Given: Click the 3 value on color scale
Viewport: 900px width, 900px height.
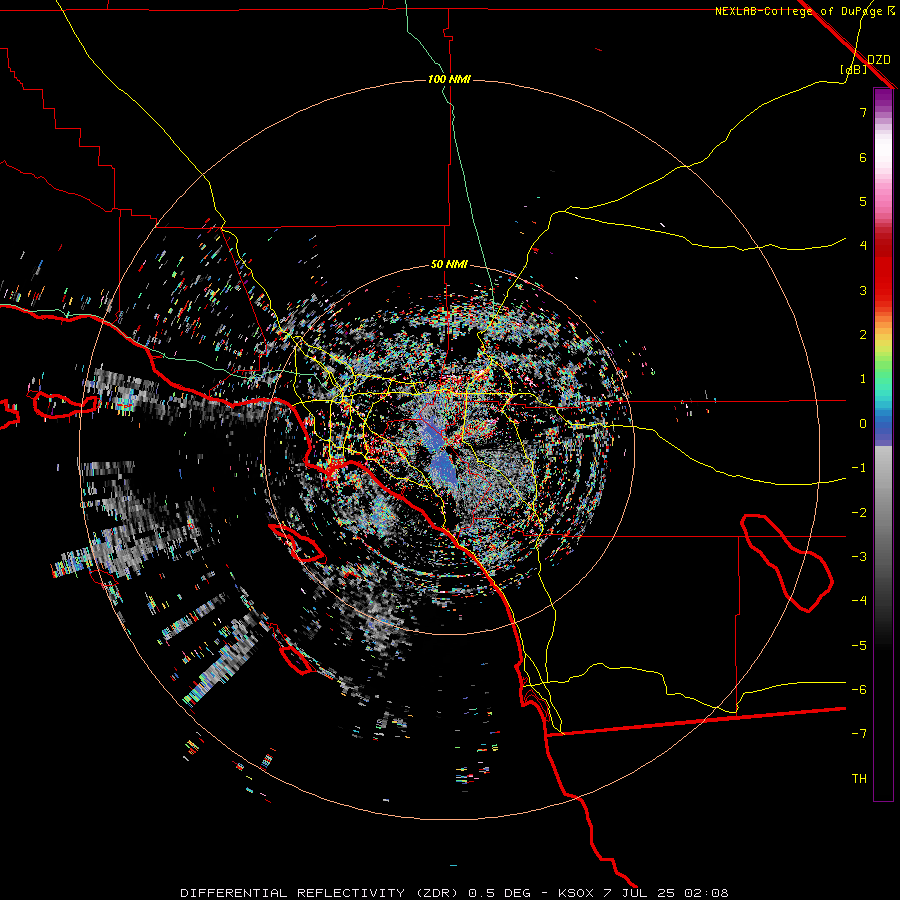Looking at the screenshot, I should (x=863, y=290).
